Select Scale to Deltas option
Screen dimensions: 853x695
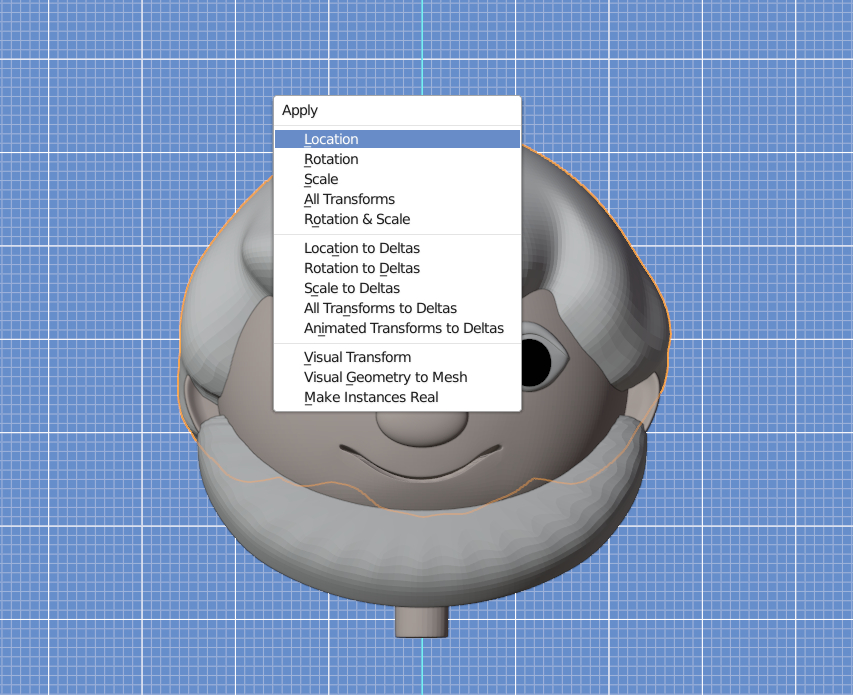pyautogui.click(x=352, y=288)
